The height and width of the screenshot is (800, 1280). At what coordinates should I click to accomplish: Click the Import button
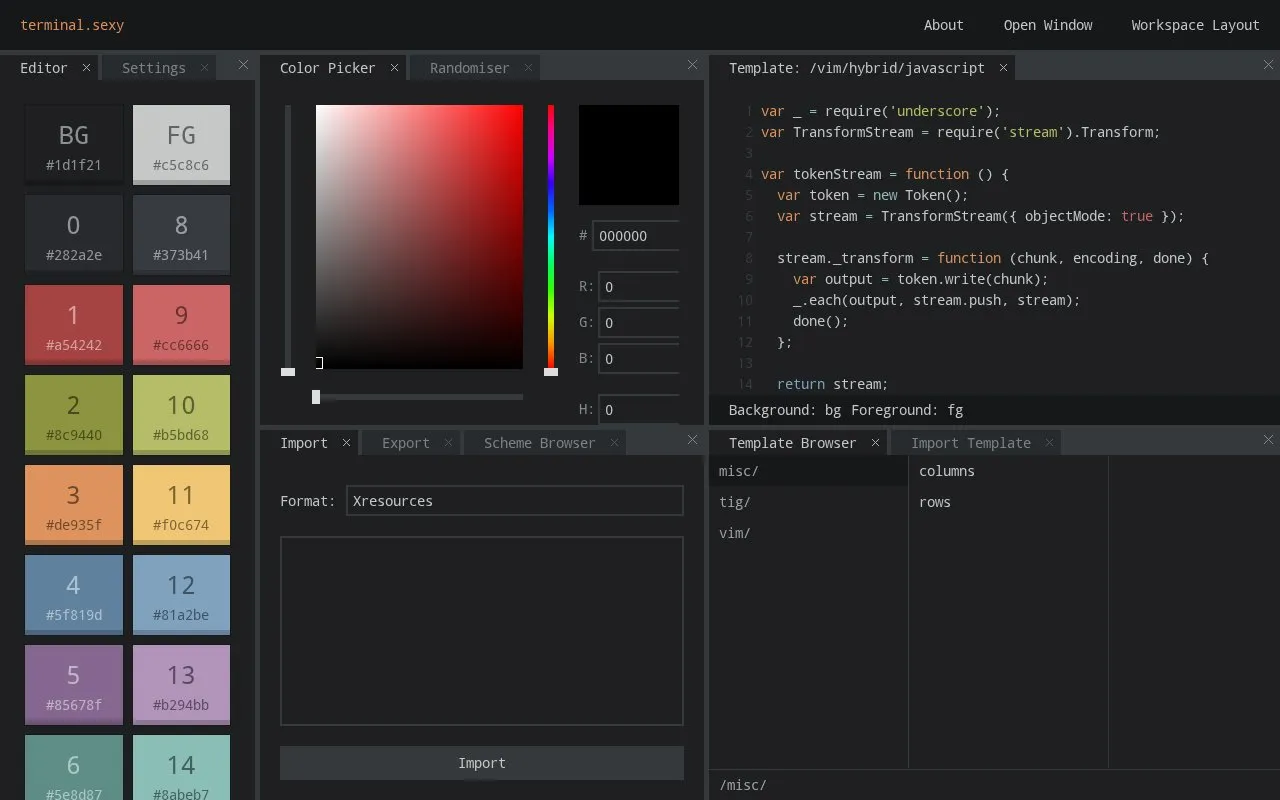(482, 763)
